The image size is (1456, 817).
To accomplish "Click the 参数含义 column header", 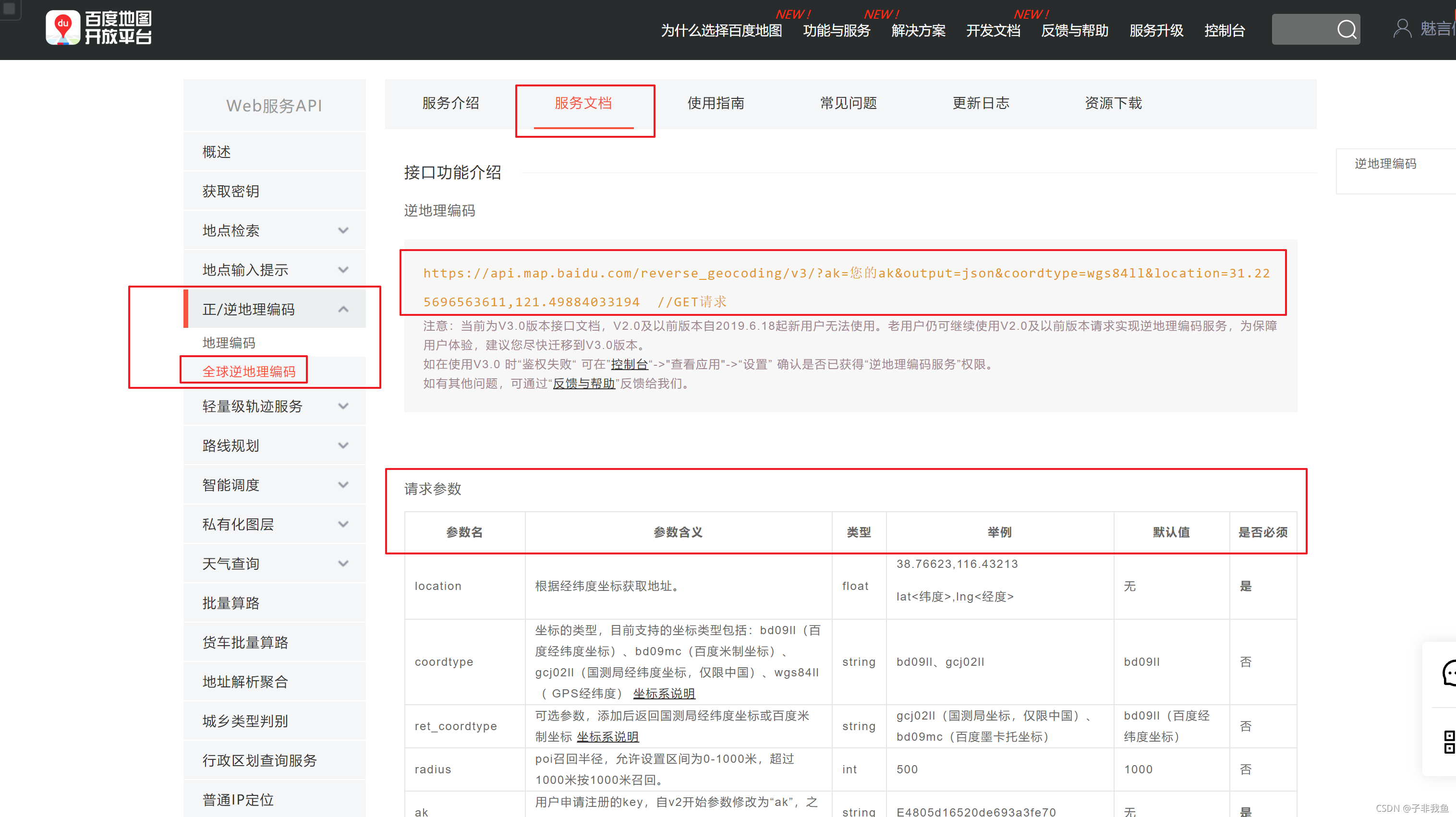I will [678, 532].
